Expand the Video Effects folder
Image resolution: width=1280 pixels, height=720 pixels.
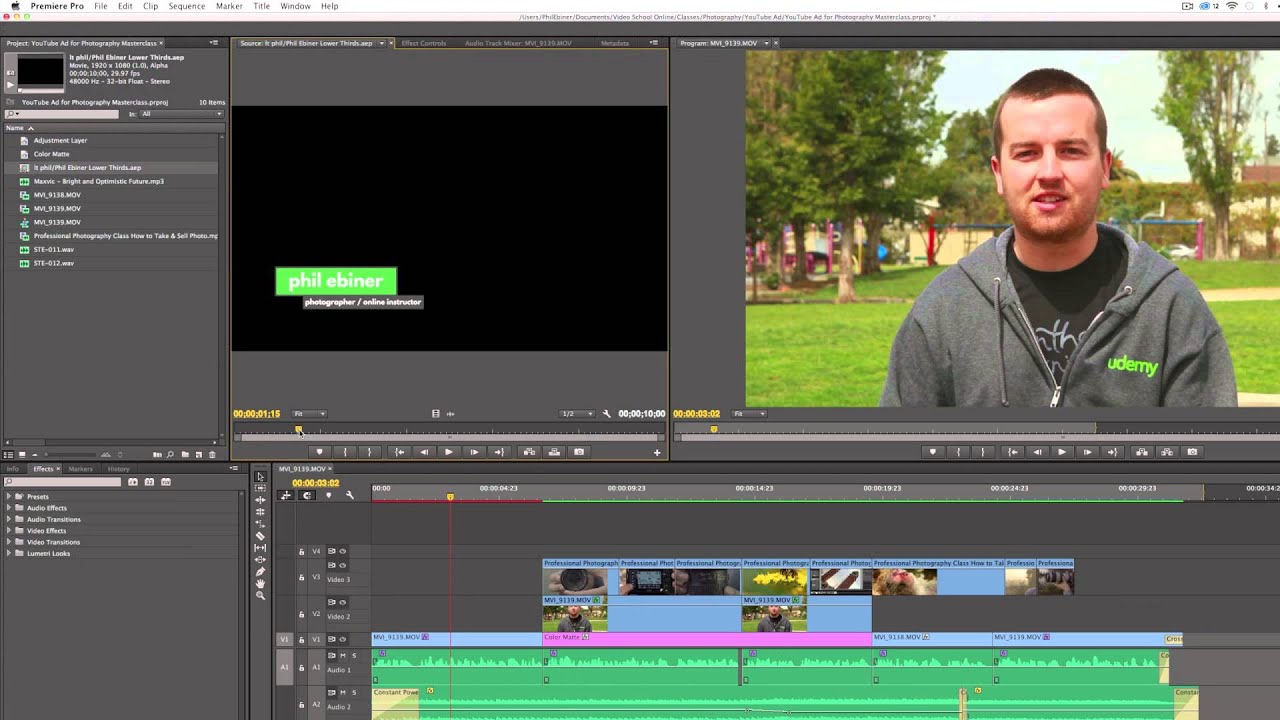pos(9,531)
